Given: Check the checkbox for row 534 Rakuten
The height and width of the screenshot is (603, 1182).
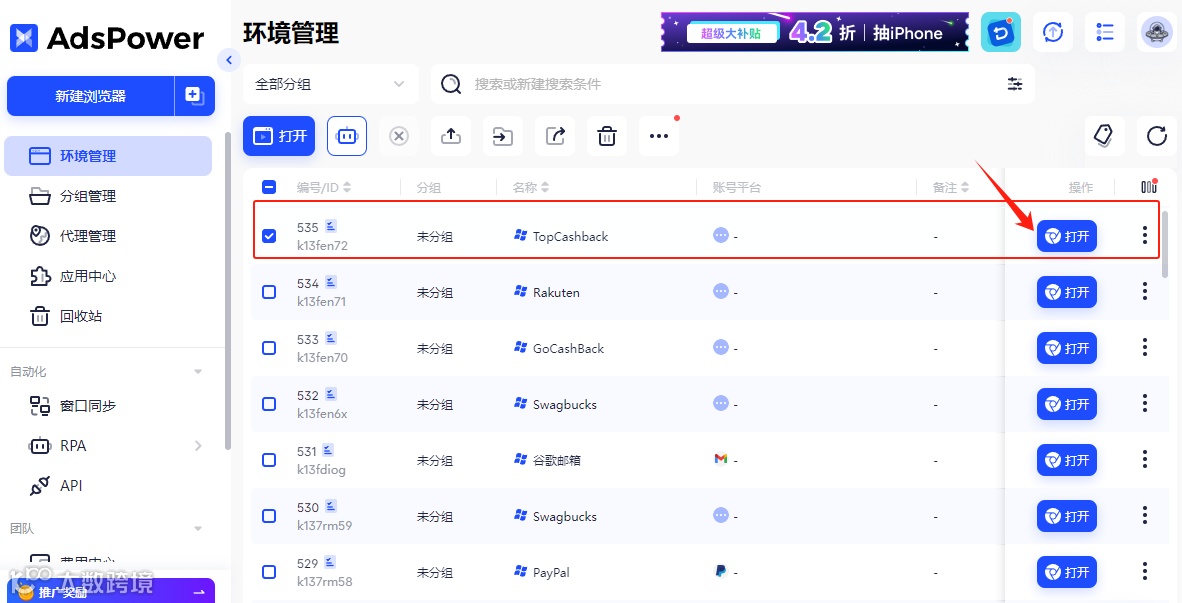Looking at the screenshot, I should coord(269,292).
